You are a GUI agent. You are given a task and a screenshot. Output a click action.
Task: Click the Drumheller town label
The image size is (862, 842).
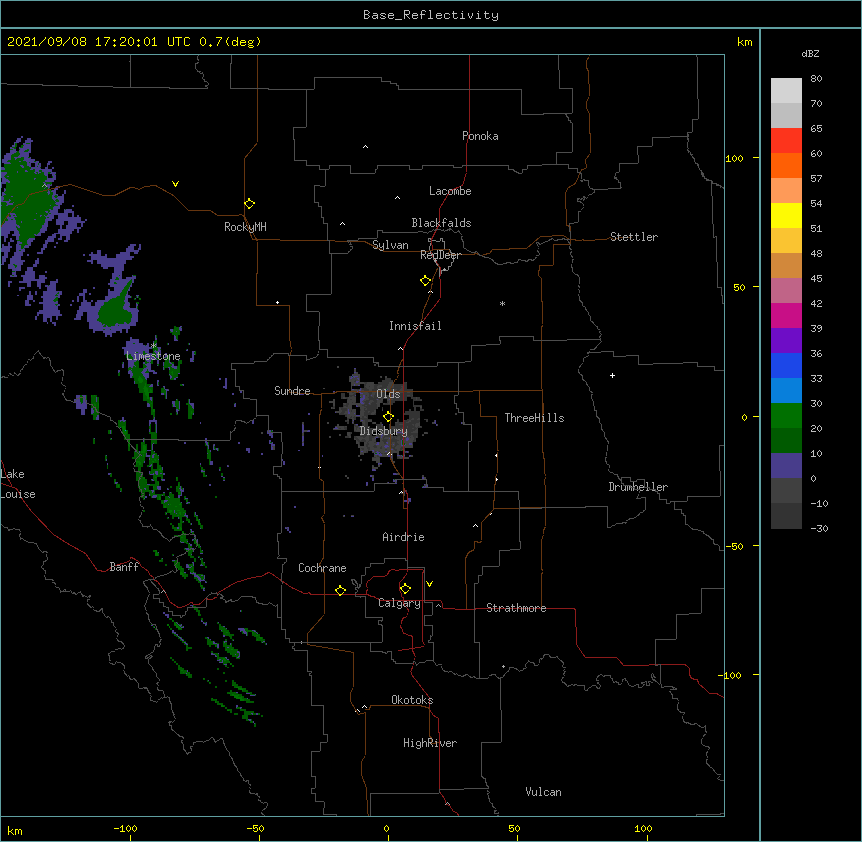[x=638, y=487]
